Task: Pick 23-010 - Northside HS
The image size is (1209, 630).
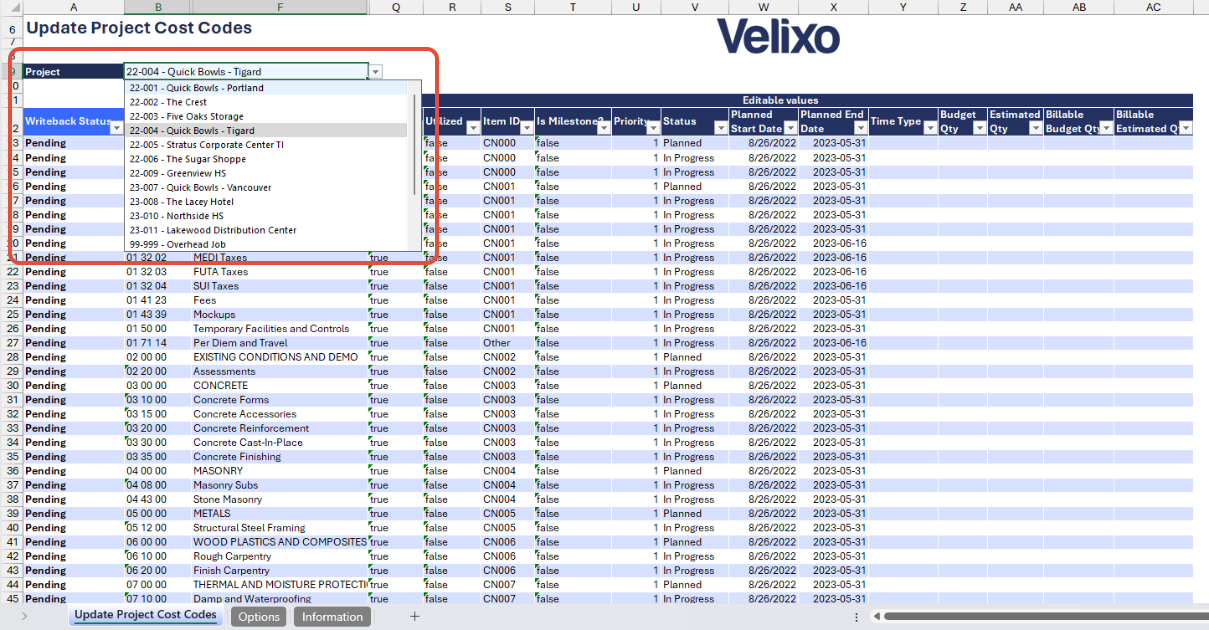Action: click(267, 215)
